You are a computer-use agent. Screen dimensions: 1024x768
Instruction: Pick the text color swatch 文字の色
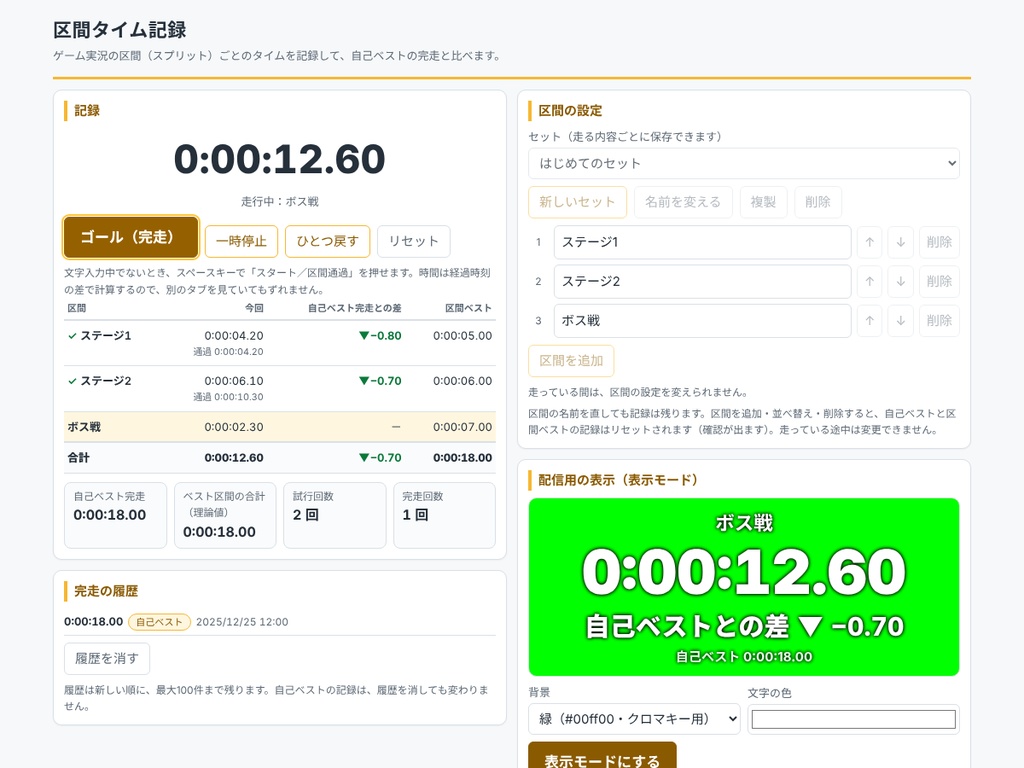[x=854, y=719]
